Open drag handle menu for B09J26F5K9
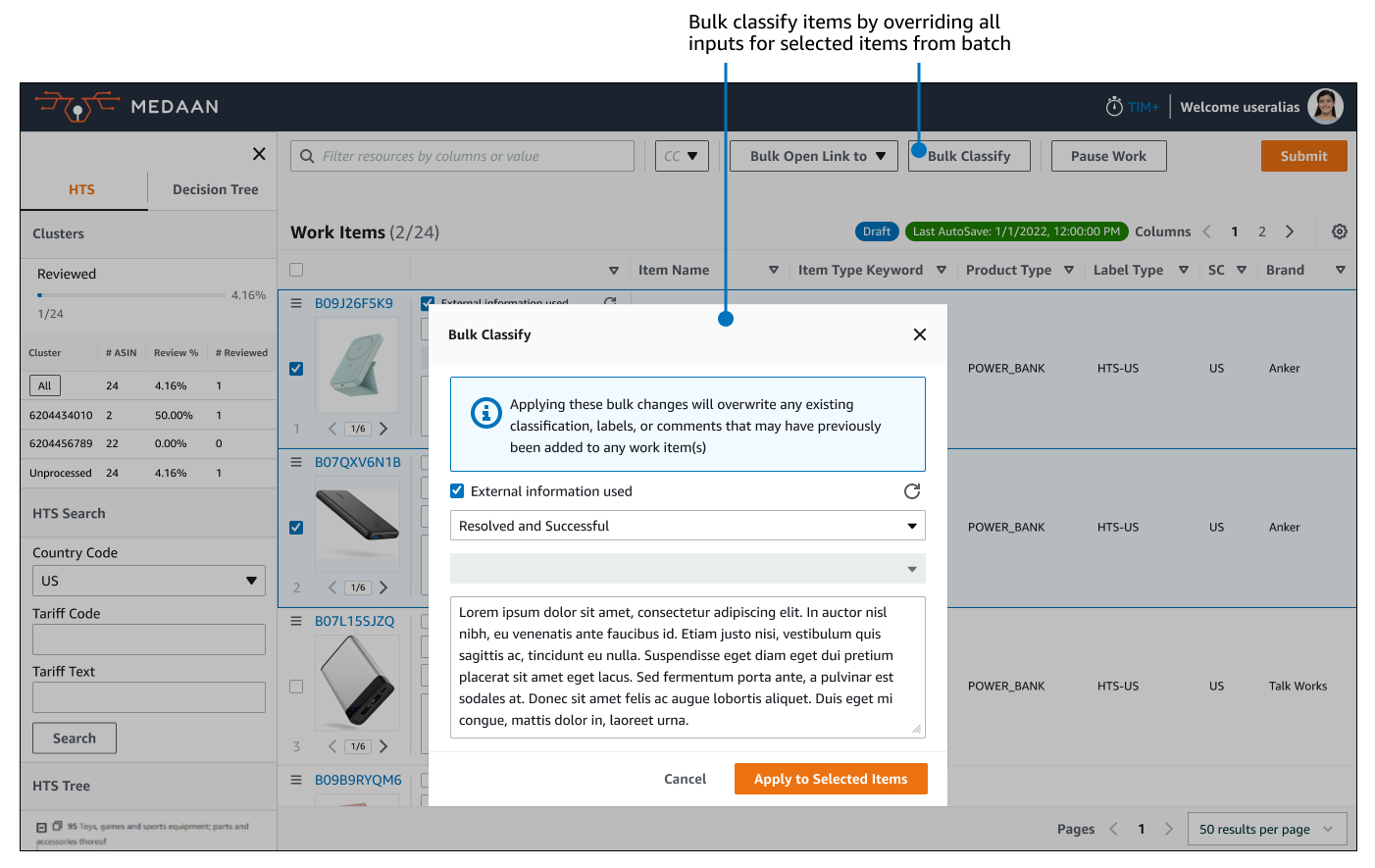The height and width of the screenshot is (868, 1375). pyautogui.click(x=296, y=303)
